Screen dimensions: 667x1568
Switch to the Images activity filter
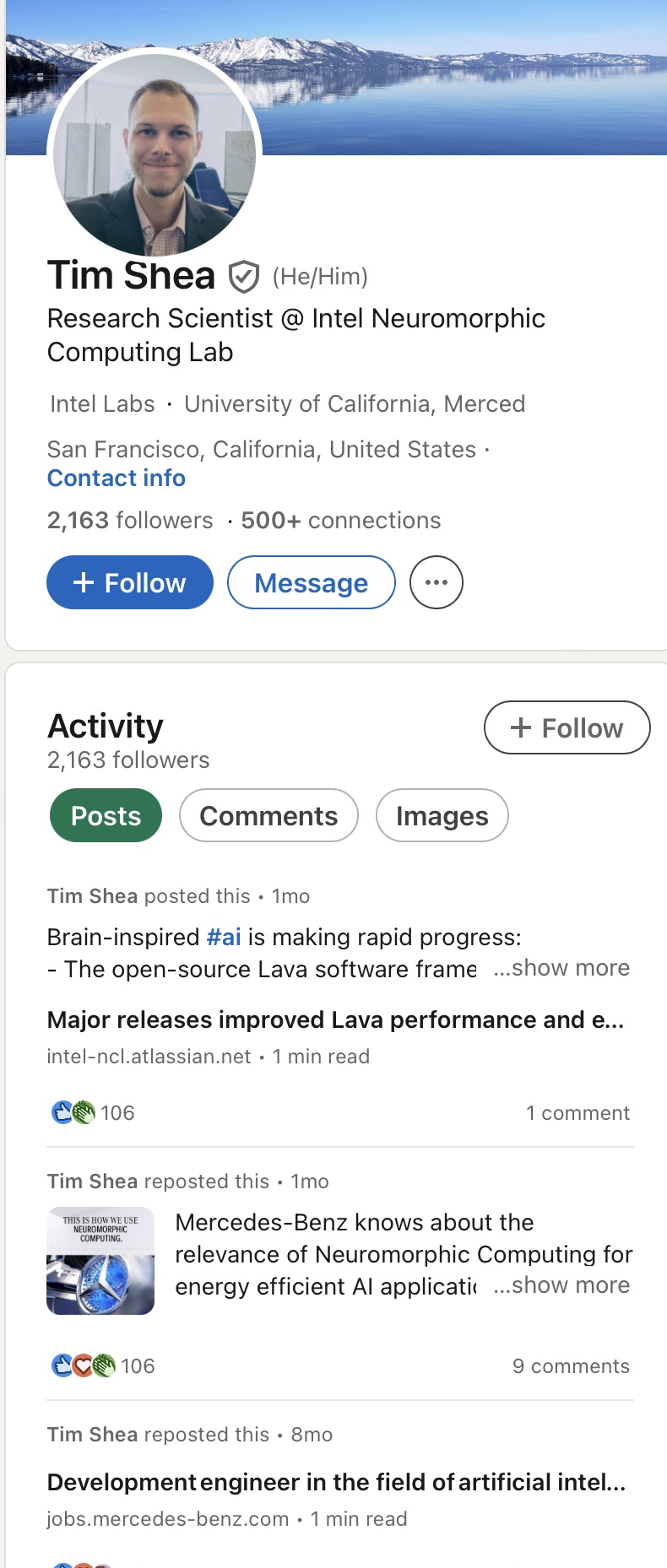tap(442, 815)
